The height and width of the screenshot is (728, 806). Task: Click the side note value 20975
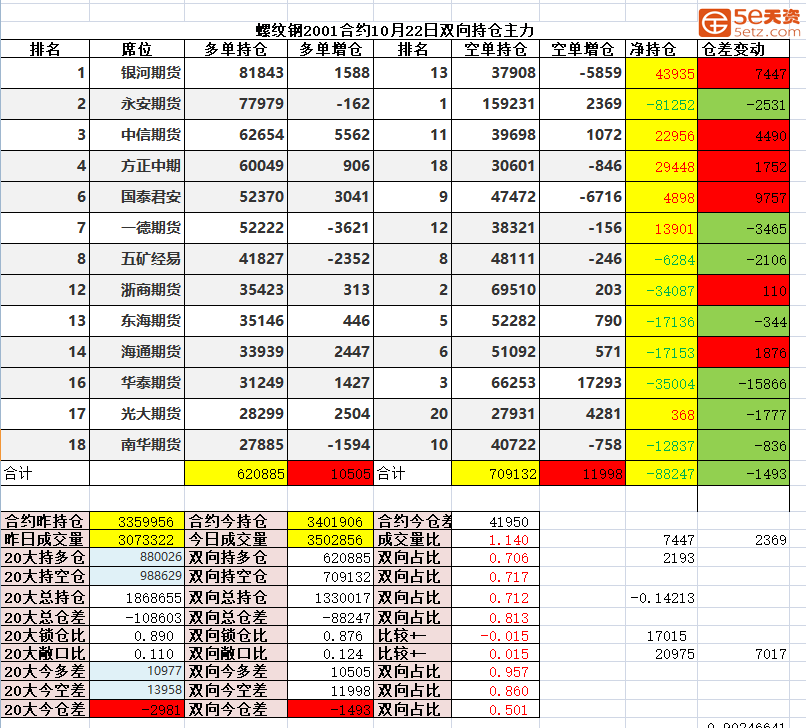pos(674,654)
